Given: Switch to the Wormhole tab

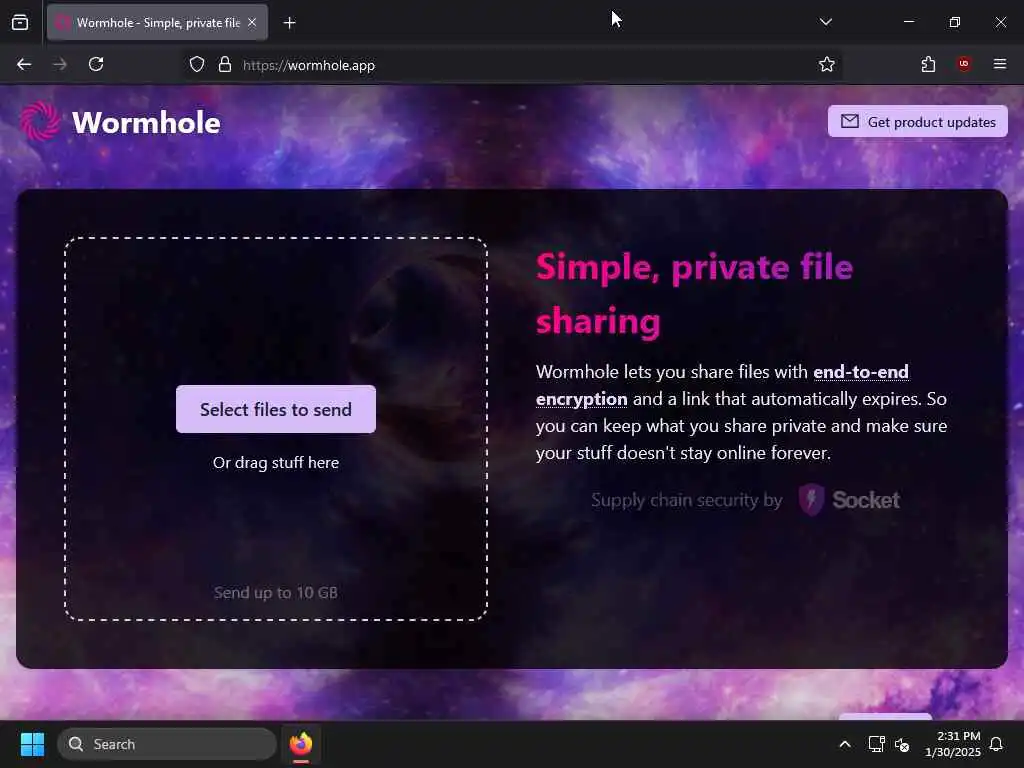Looking at the screenshot, I should coord(157,23).
